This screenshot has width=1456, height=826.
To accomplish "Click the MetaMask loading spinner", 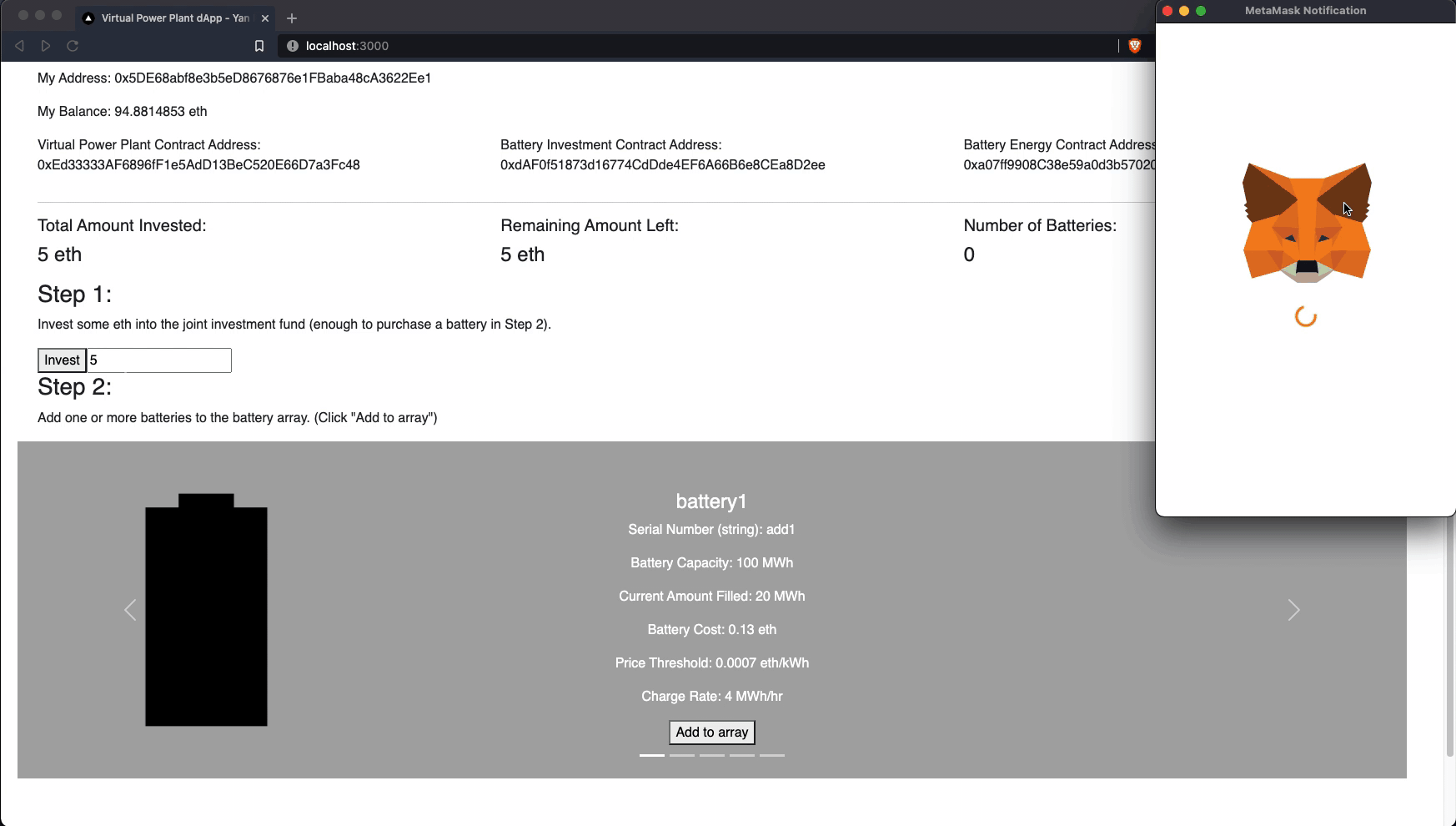I will click(1306, 317).
